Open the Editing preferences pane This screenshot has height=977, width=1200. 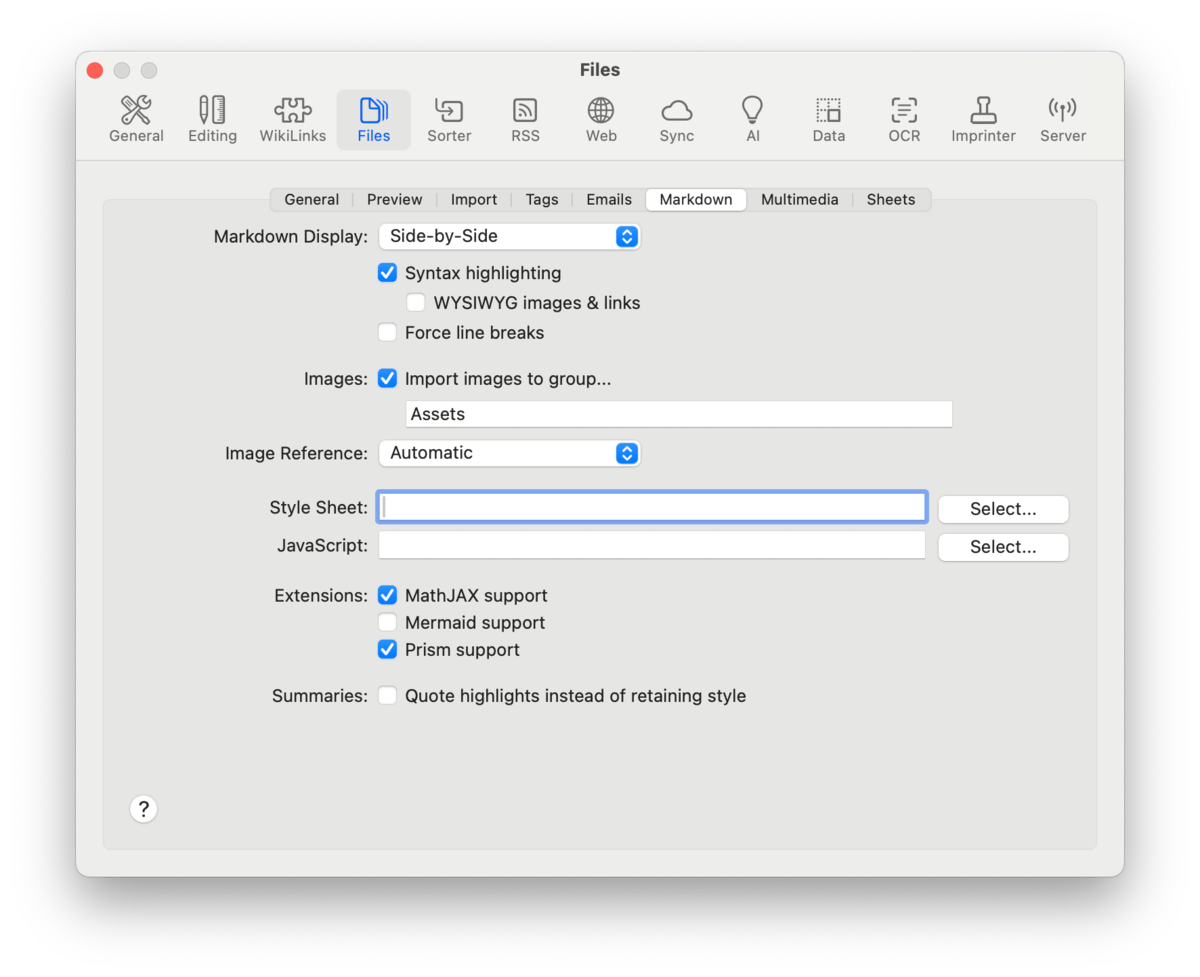(212, 120)
